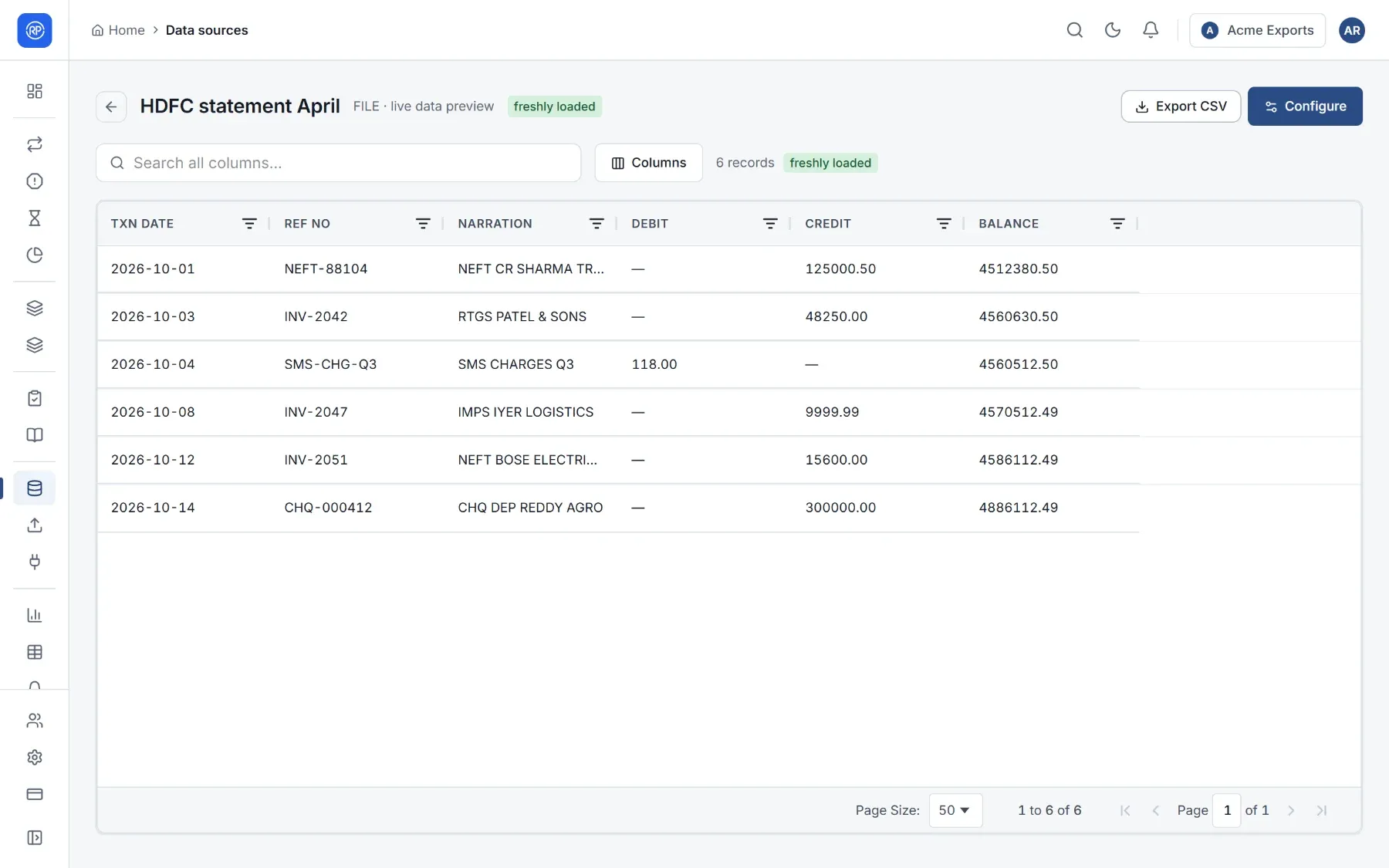Open the pie chart sidebar icon
This screenshot has width=1389, height=868.
(x=35, y=255)
